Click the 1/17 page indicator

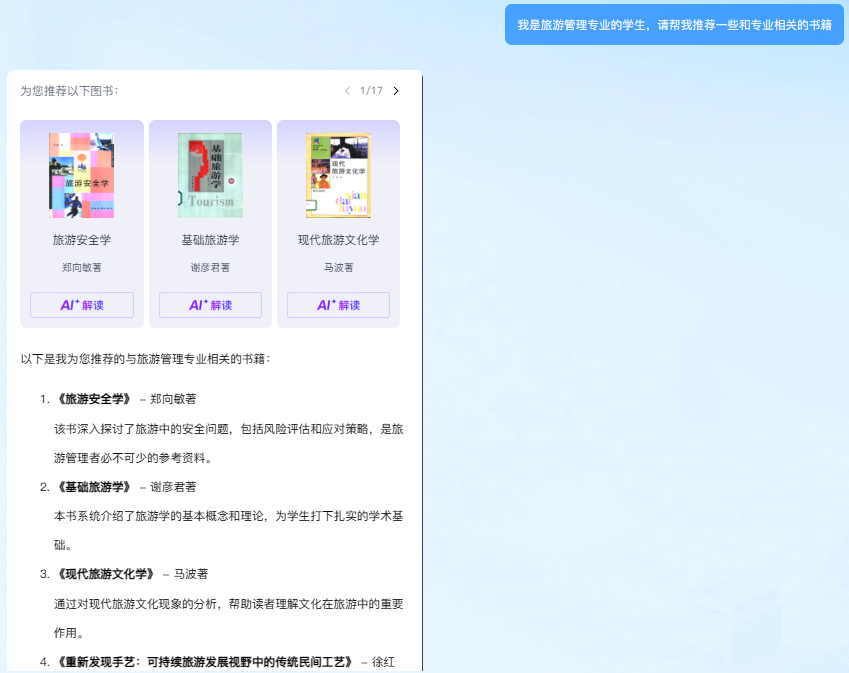[x=371, y=91]
